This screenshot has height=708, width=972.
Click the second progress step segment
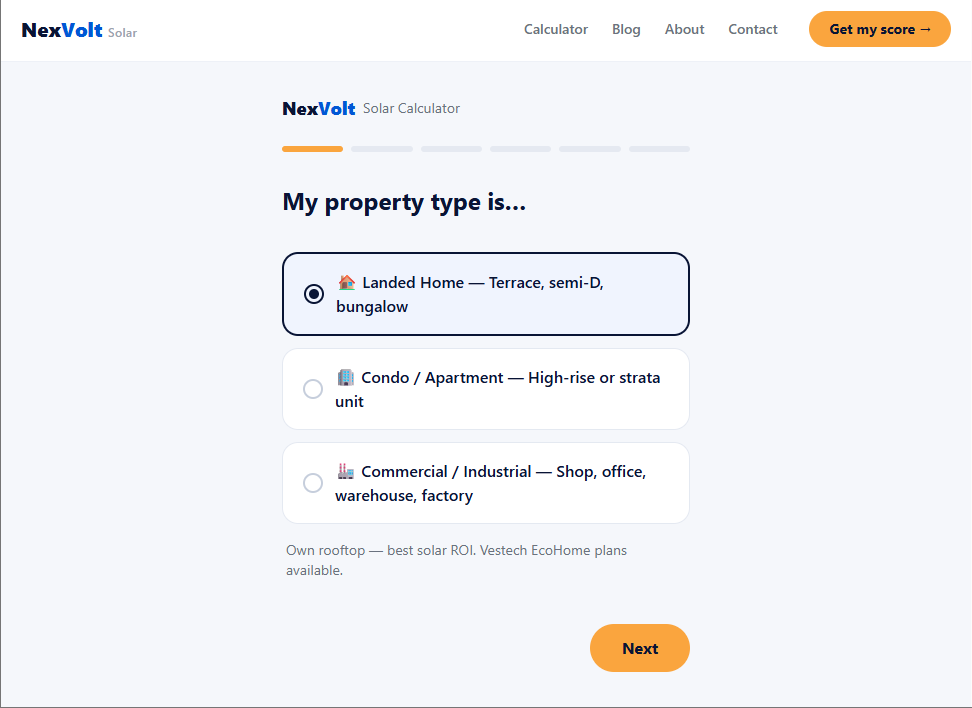[x=382, y=149]
